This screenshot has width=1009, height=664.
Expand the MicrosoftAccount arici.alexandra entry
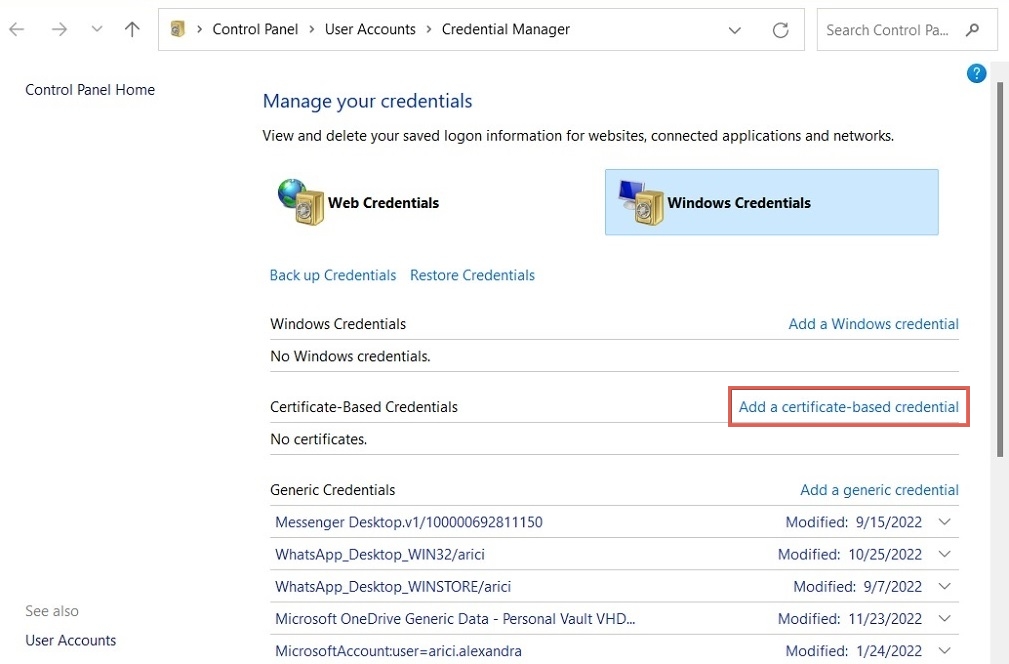coord(944,651)
